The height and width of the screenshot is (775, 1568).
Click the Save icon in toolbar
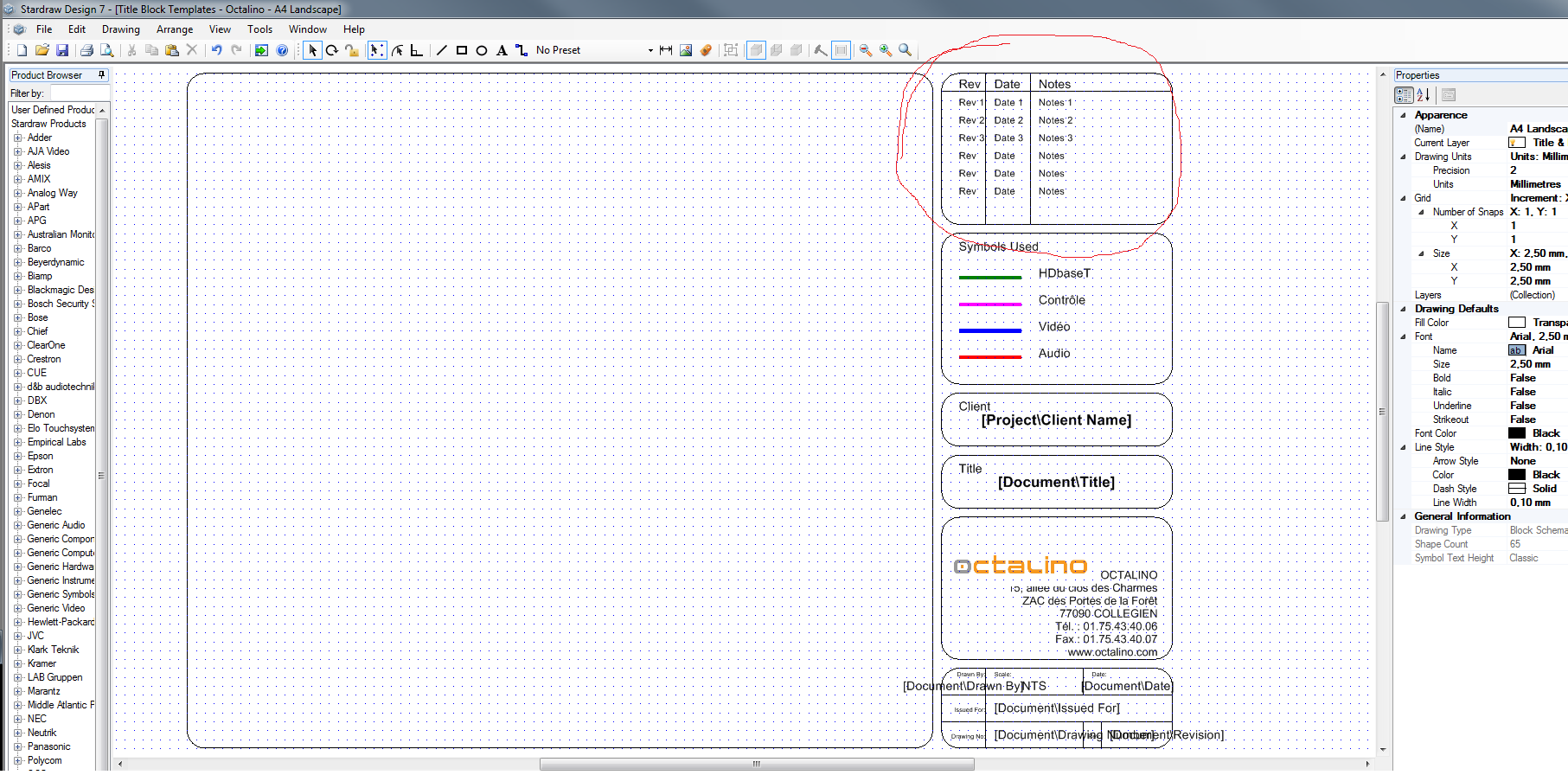pyautogui.click(x=62, y=50)
